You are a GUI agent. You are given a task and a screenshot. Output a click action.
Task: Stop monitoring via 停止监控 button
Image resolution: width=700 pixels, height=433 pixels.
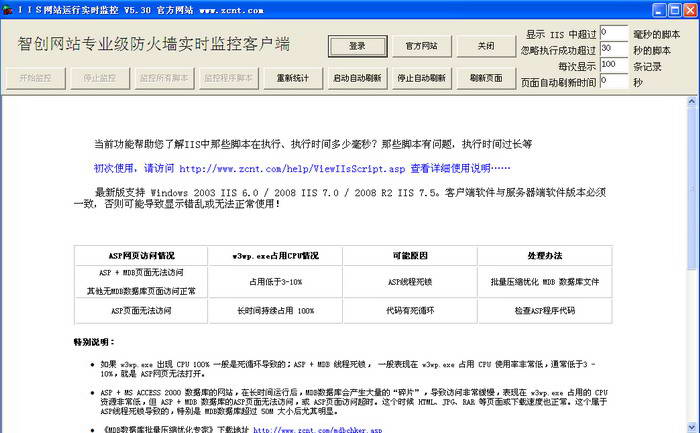pyautogui.click(x=99, y=77)
